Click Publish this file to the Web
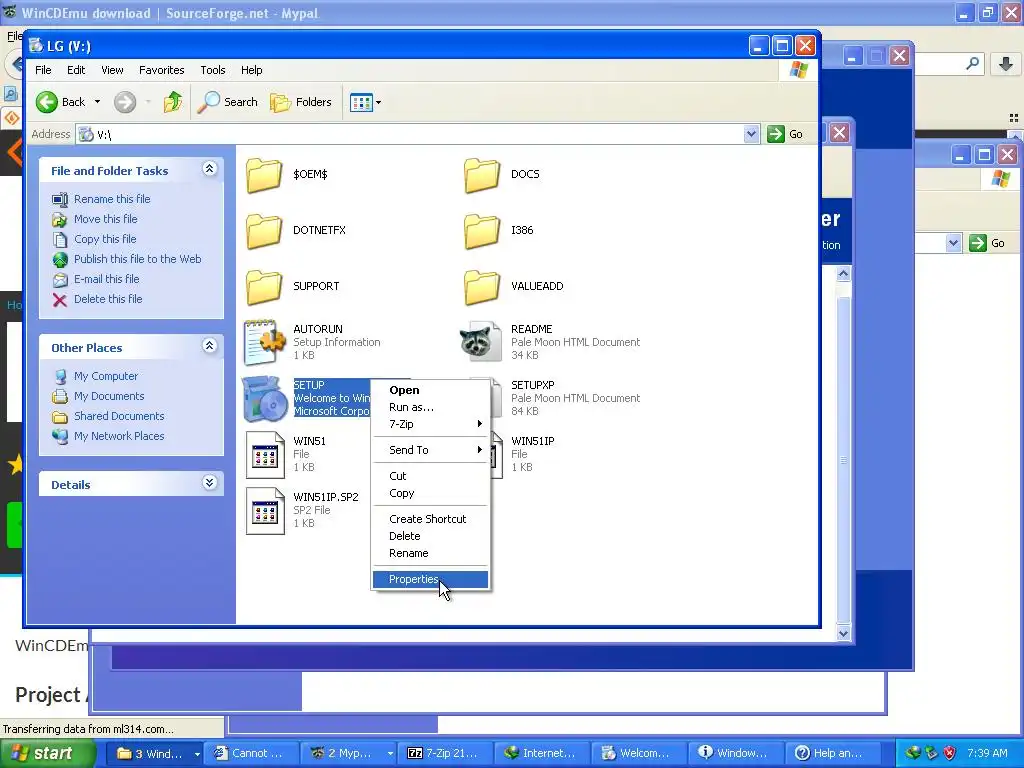The height and width of the screenshot is (768, 1024). coord(137,259)
